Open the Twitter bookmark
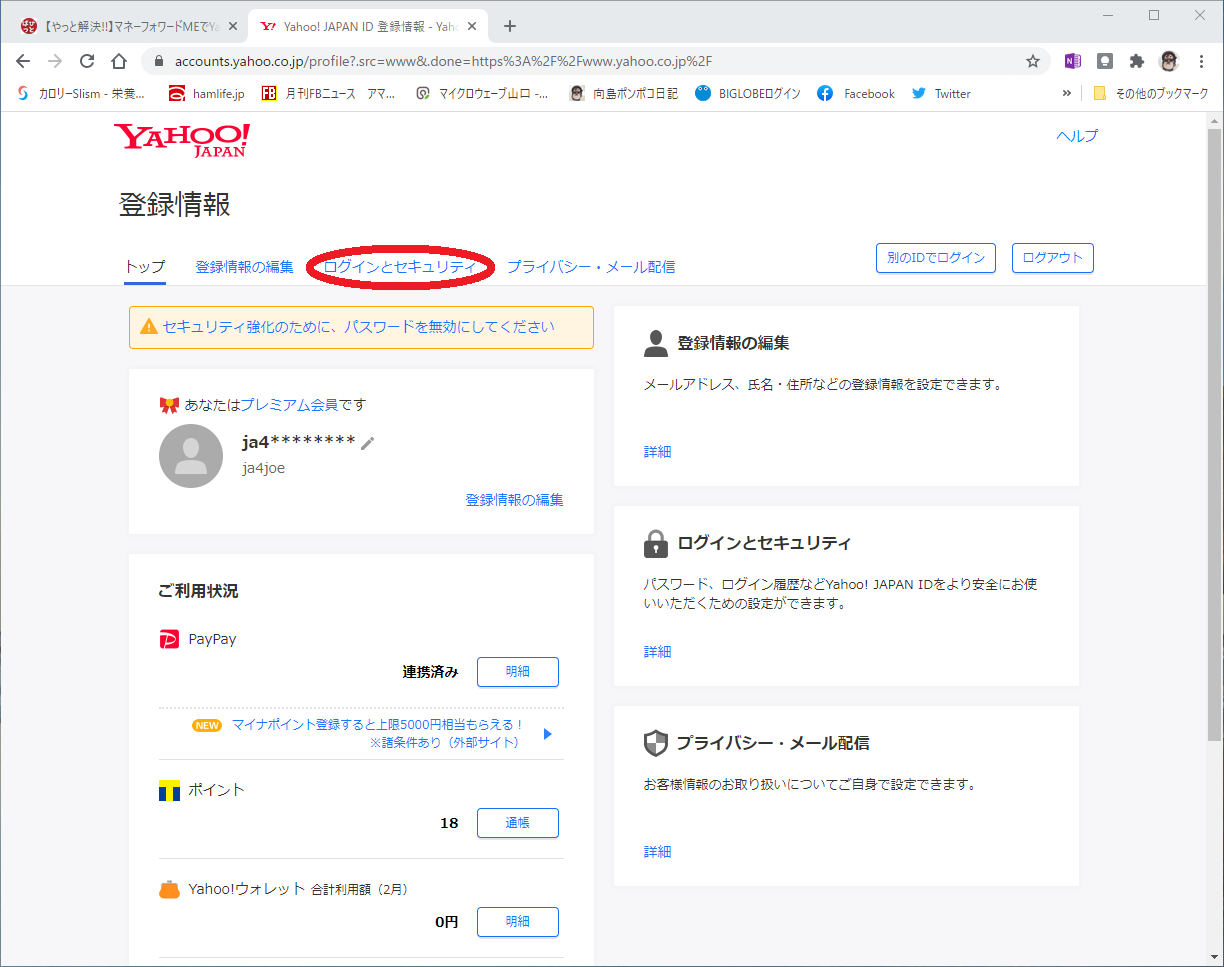The height and width of the screenshot is (967, 1224). 940,93
